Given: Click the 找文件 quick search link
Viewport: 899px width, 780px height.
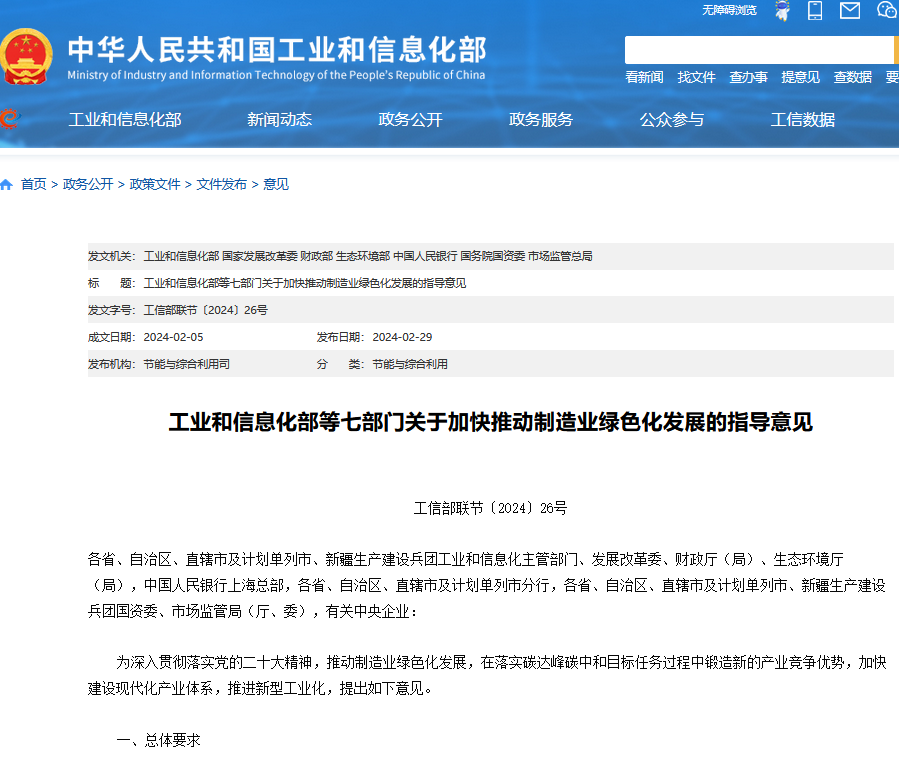Looking at the screenshot, I should (697, 77).
